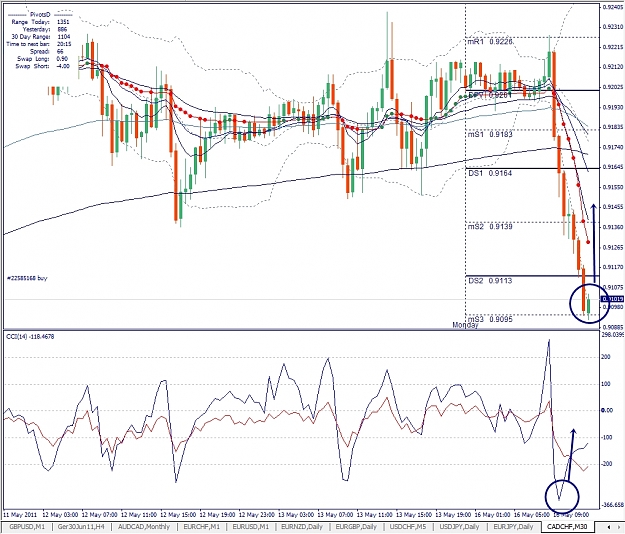625x534 pixels.
Task: Switch to the EURCHF,M1 chart tab
Action: coord(201,527)
